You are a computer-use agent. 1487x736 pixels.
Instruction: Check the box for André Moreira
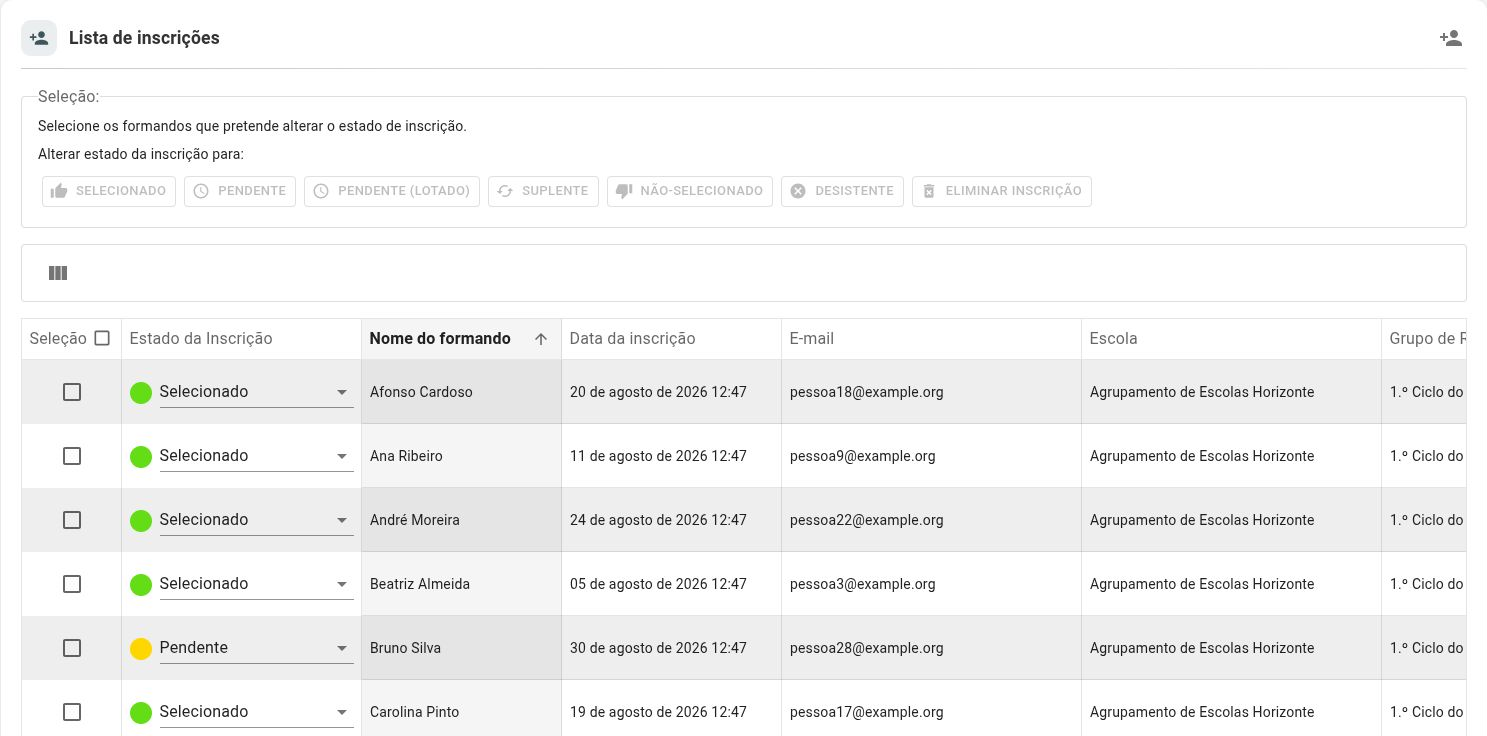(72, 520)
